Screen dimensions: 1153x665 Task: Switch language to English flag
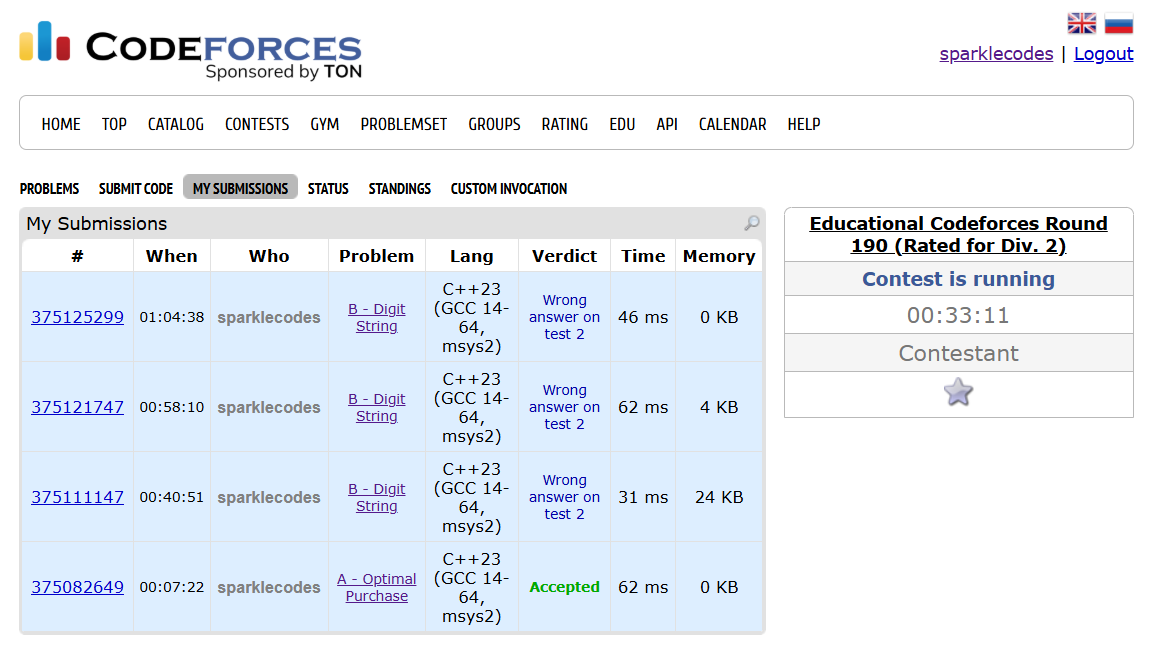1082,24
